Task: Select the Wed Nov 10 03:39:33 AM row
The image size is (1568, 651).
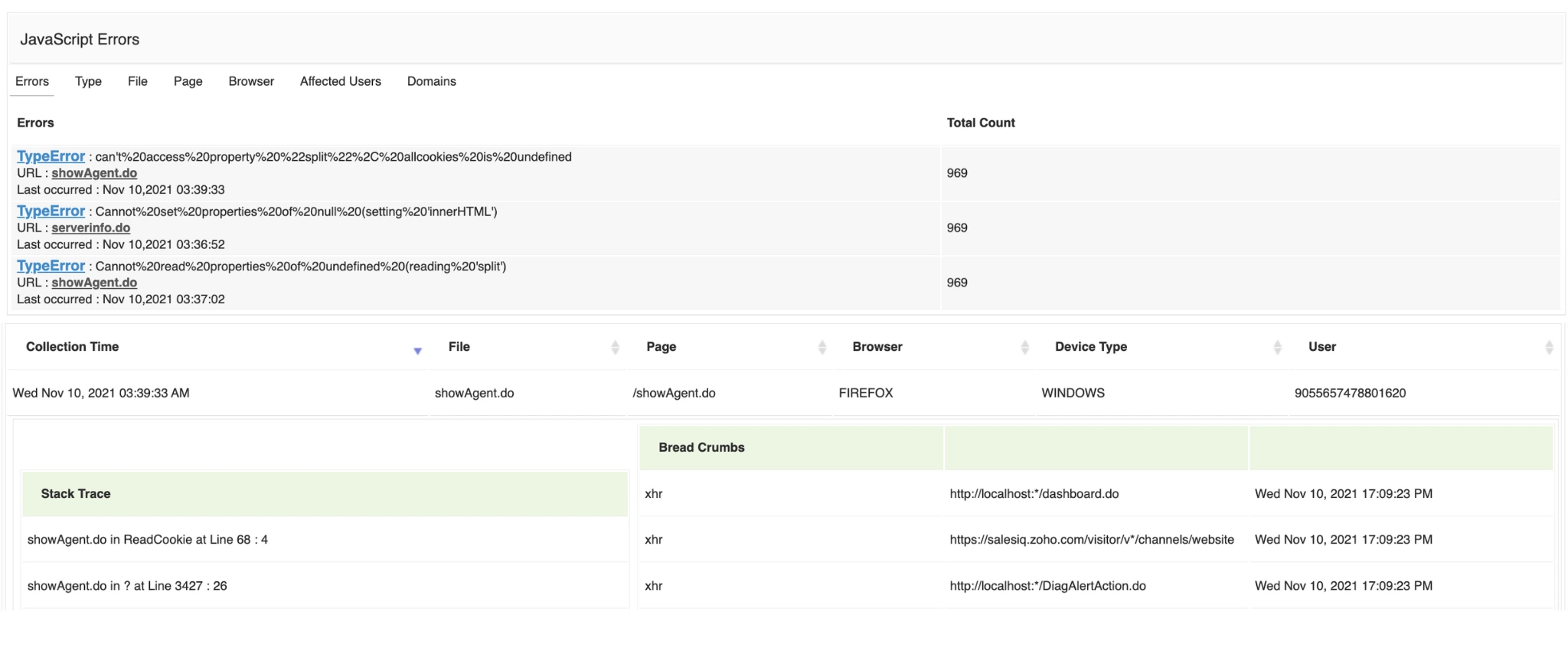Action: coord(101,393)
